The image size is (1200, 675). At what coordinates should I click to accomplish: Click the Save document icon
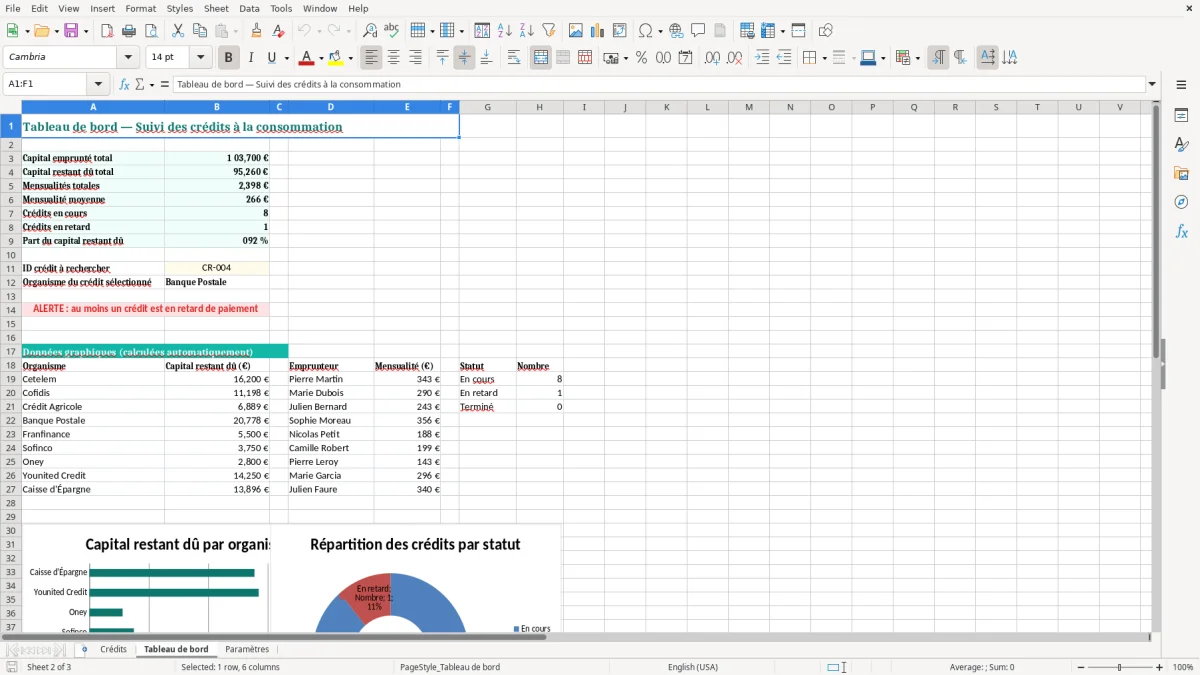71,31
